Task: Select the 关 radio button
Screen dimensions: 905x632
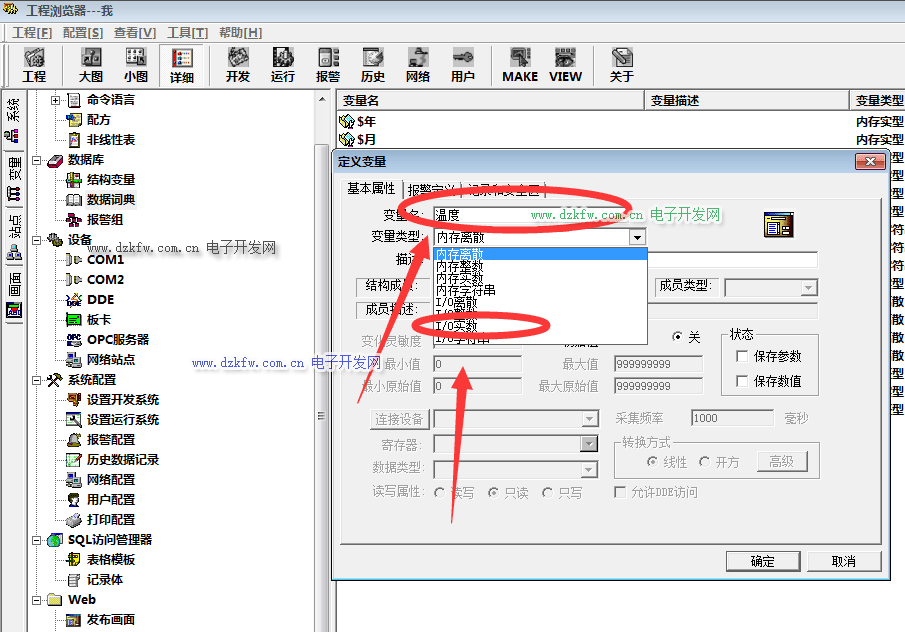Action: tap(678, 337)
